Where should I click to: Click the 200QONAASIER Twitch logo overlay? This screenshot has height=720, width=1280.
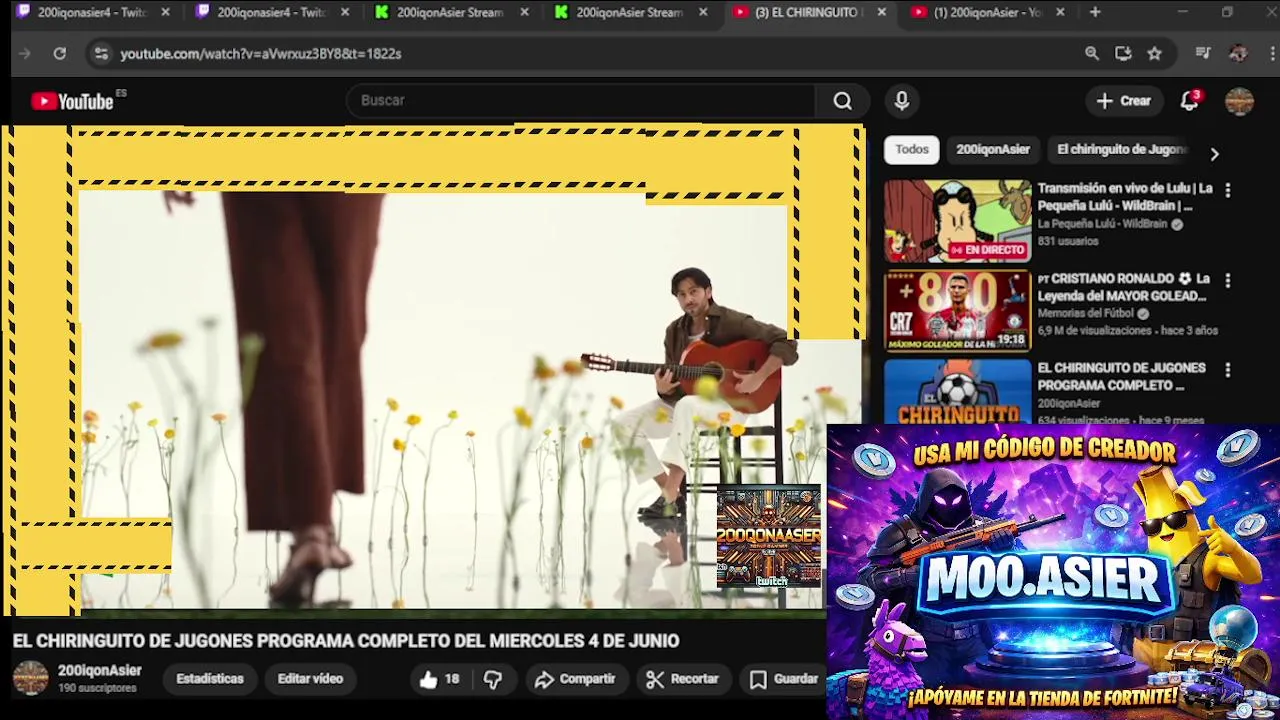pos(768,537)
